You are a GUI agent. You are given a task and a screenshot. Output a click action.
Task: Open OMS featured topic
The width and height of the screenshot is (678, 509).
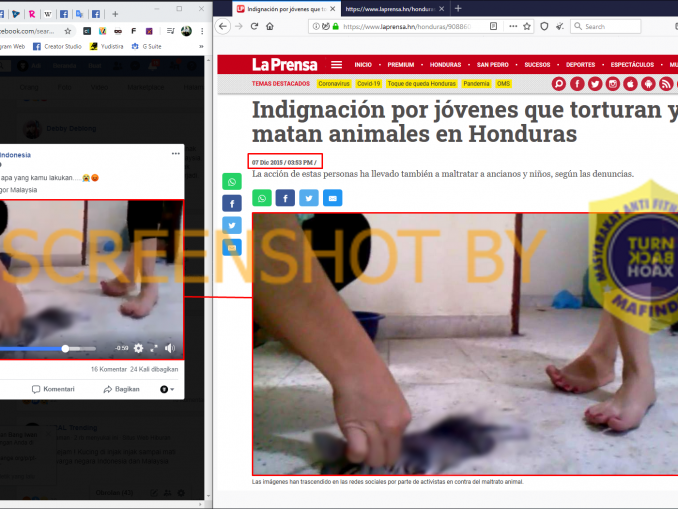503,83
